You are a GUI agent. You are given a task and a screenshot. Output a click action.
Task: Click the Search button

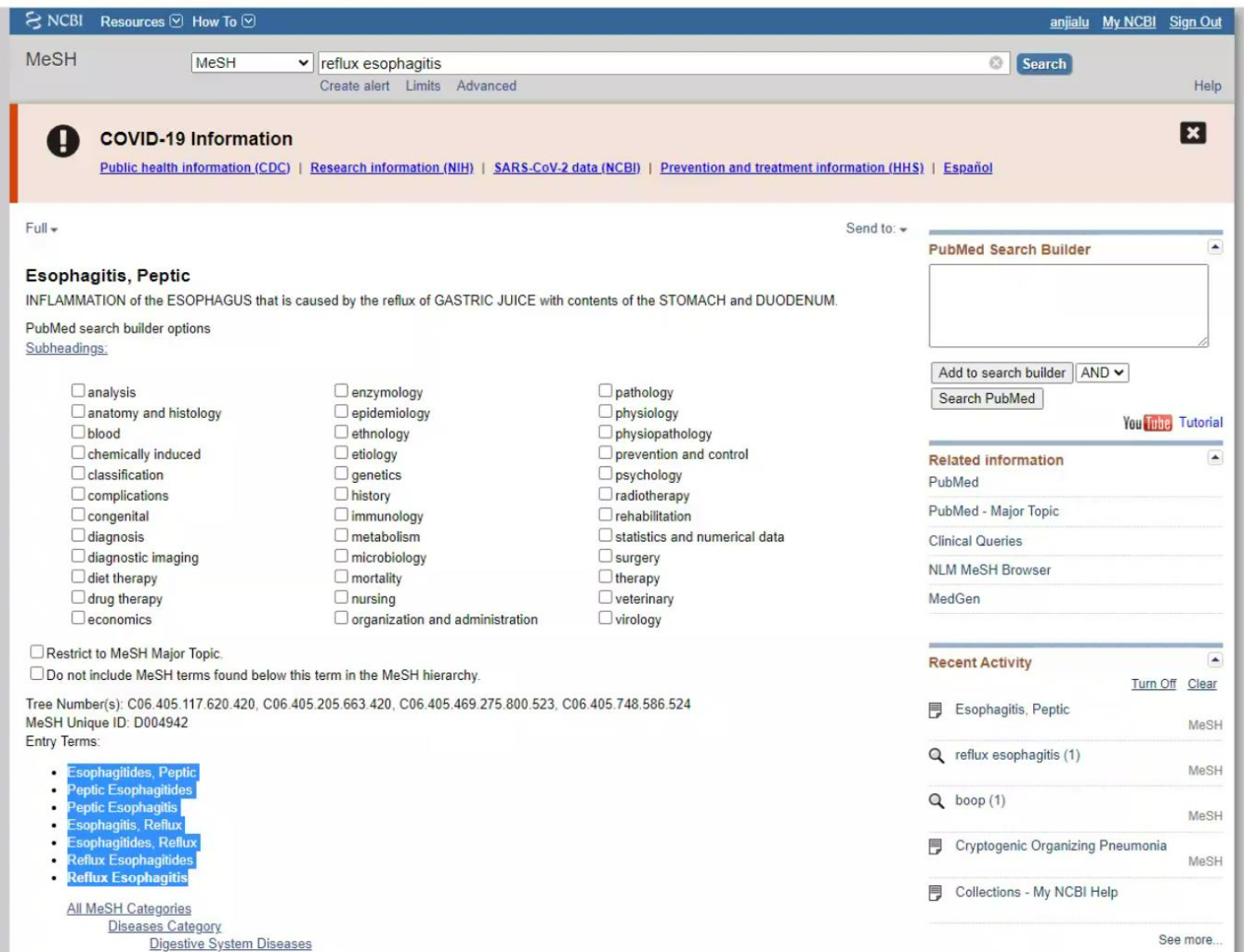click(1043, 64)
